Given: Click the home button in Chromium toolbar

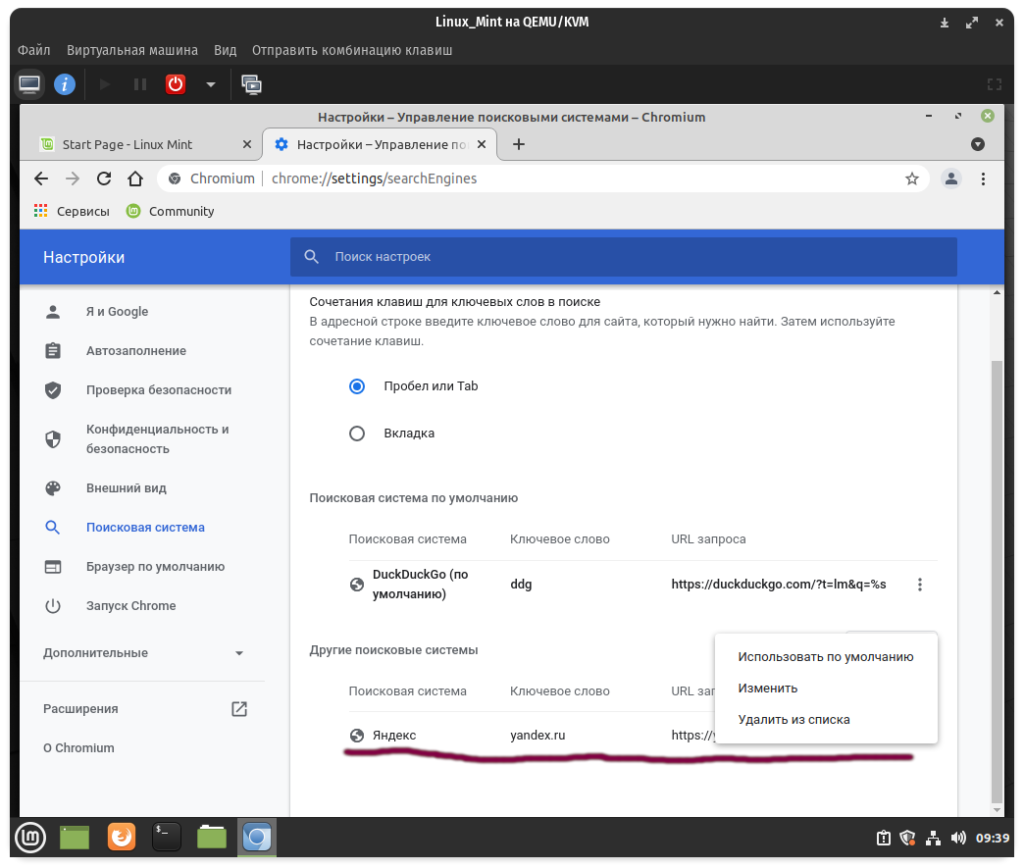Looking at the screenshot, I should pos(135,179).
